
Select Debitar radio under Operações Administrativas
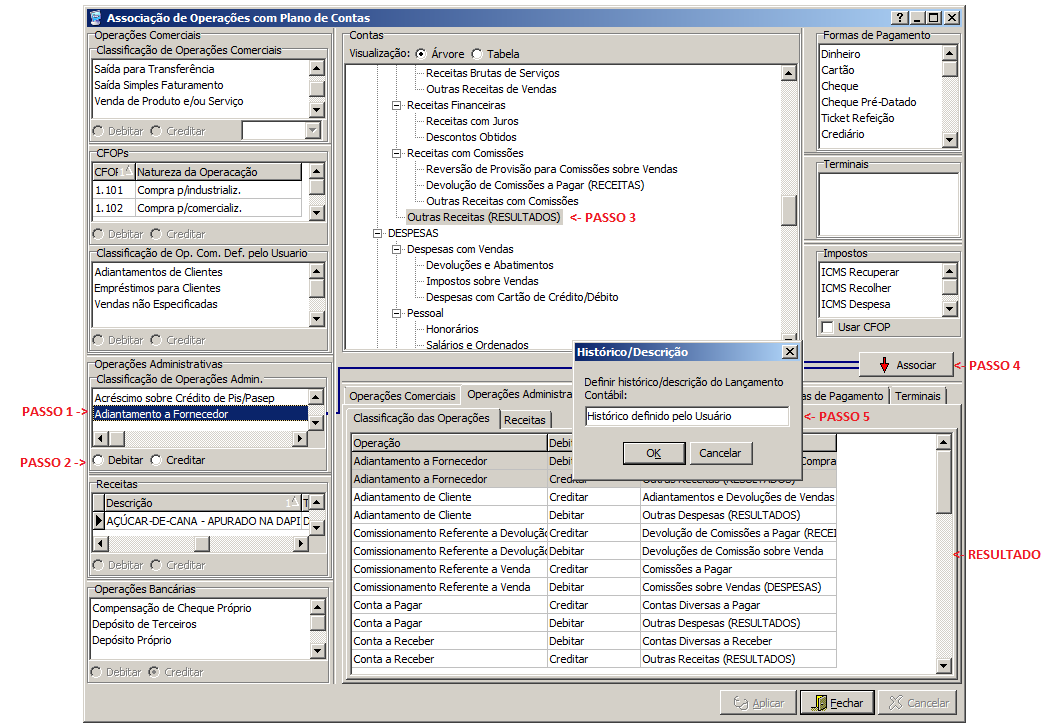click(98, 460)
